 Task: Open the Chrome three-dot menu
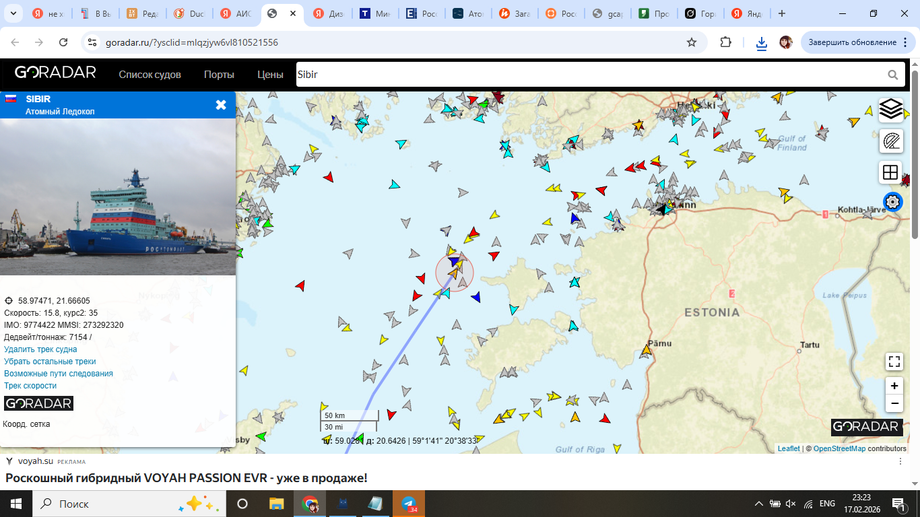(x=905, y=42)
